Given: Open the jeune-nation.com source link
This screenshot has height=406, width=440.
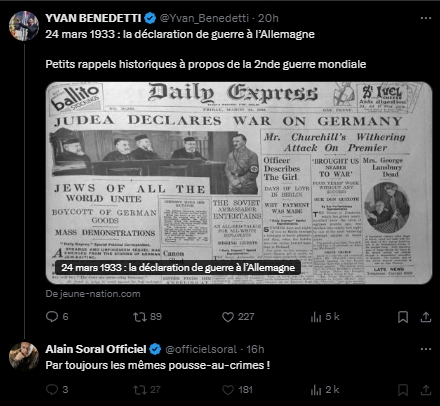Looking at the screenshot, I should click(x=93, y=294).
